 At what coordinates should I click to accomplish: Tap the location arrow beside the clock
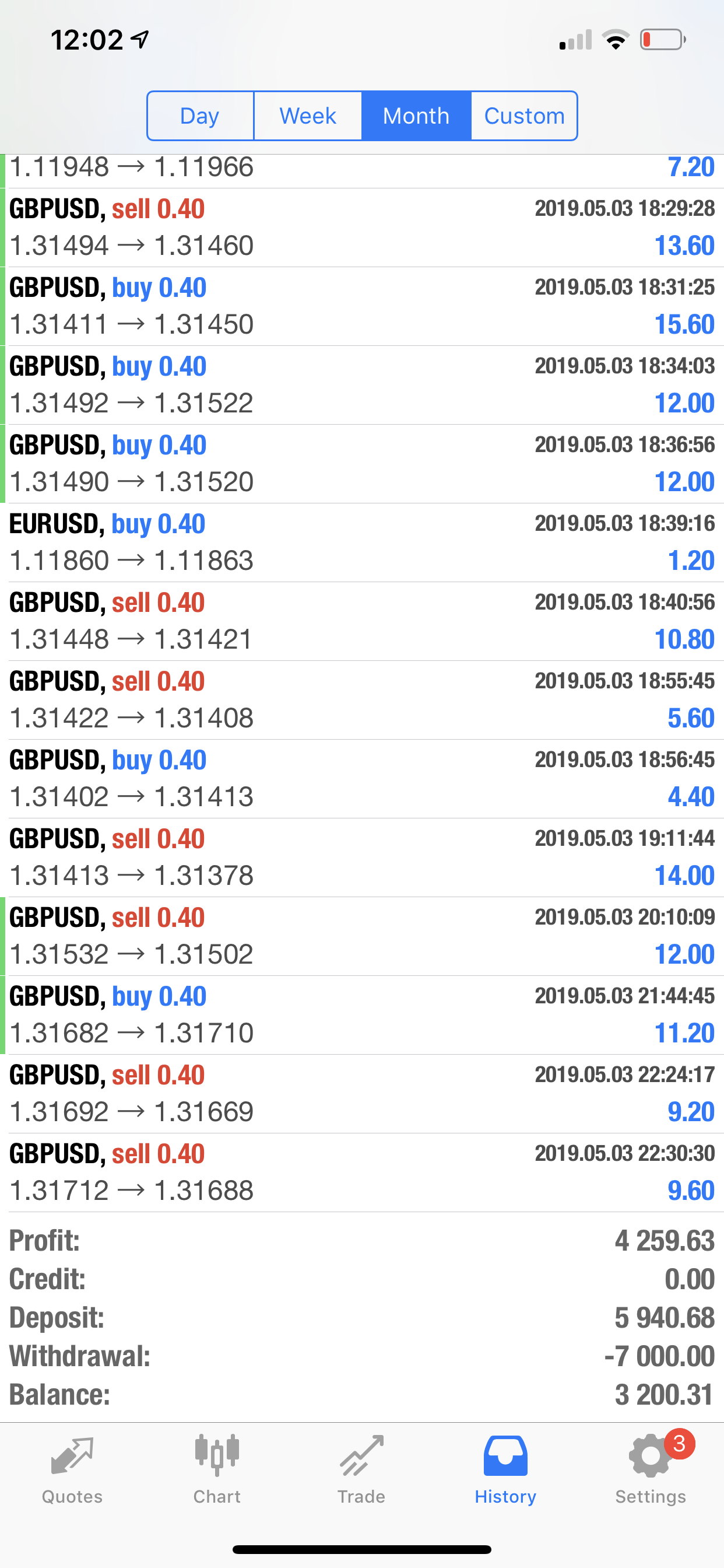point(140,40)
